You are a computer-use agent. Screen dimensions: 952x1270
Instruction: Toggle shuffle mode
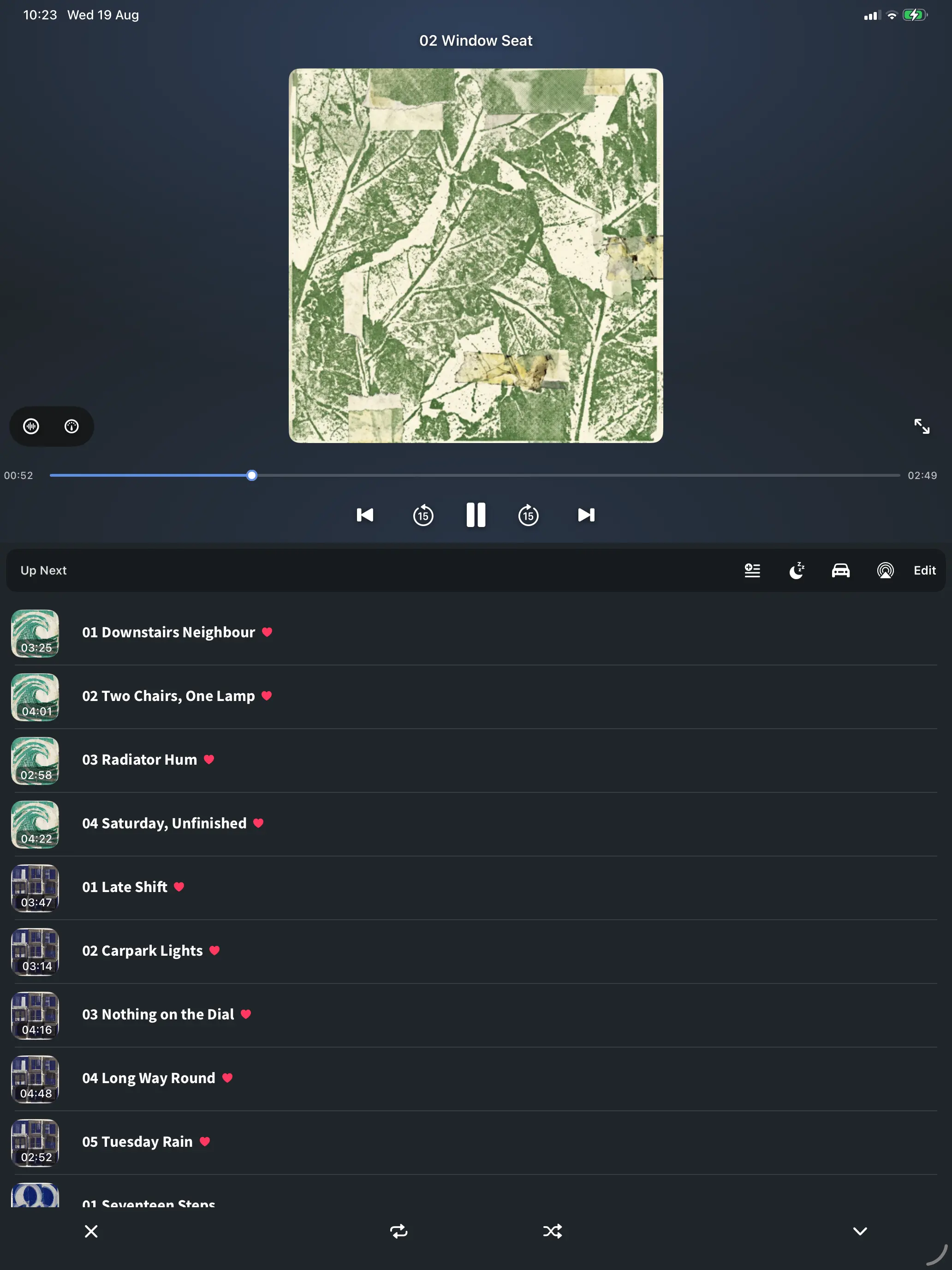tap(553, 1231)
